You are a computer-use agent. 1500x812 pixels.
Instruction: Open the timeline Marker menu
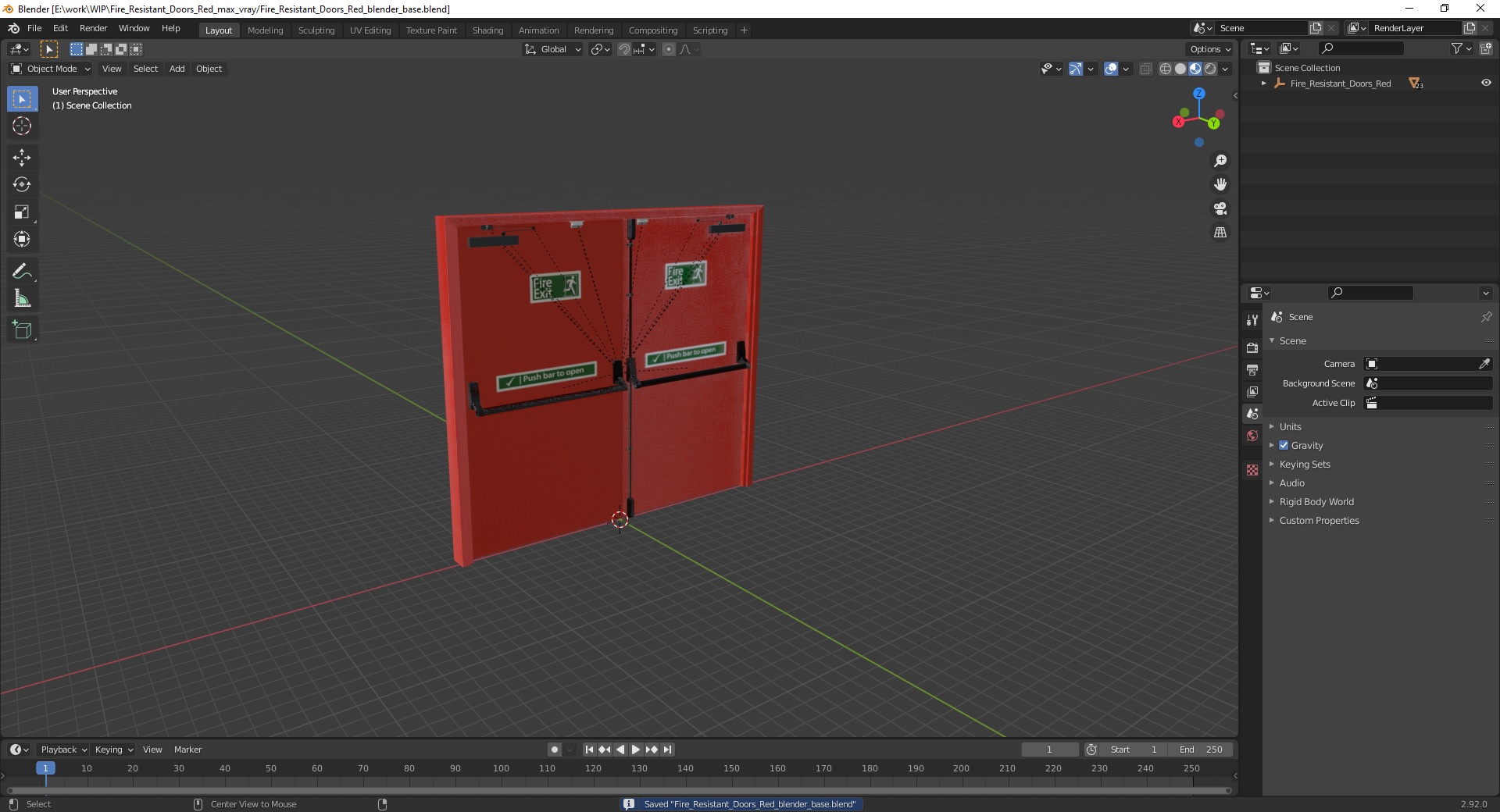tap(187, 750)
